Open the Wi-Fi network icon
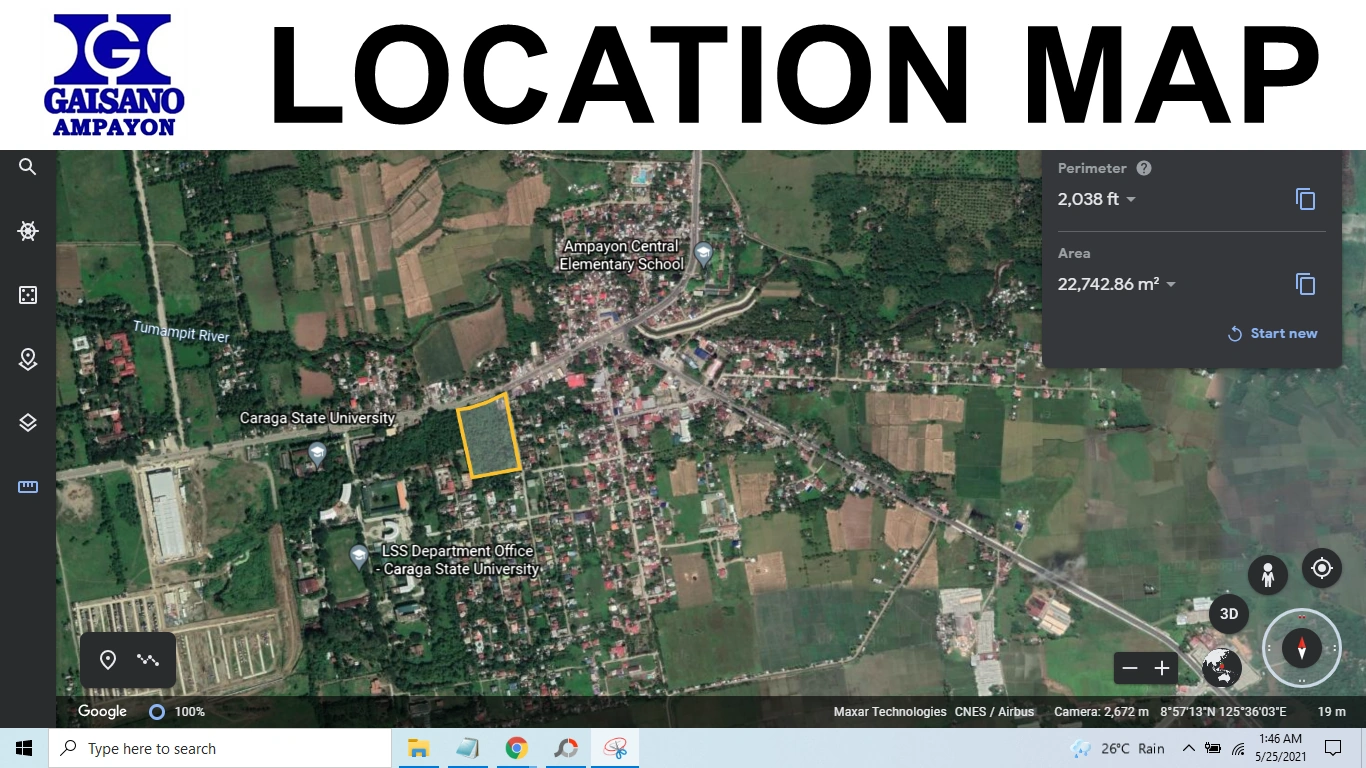 coord(1238,748)
